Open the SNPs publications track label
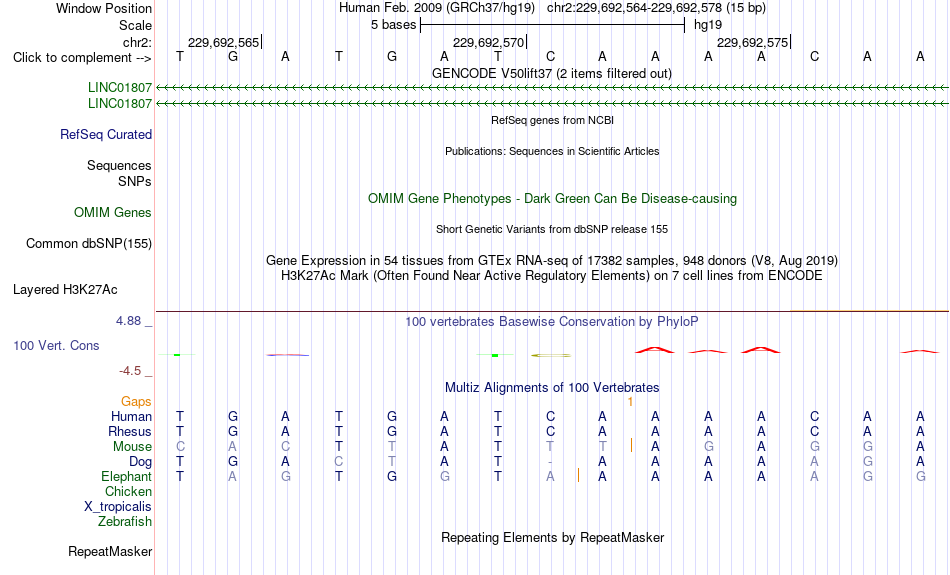This screenshot has height=575, width=950. click(135, 181)
